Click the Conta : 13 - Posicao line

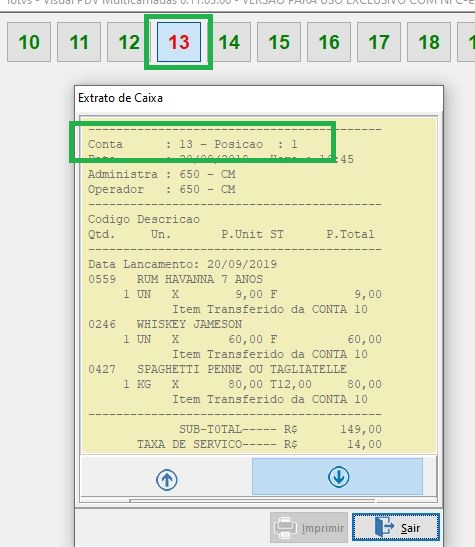click(x=193, y=144)
